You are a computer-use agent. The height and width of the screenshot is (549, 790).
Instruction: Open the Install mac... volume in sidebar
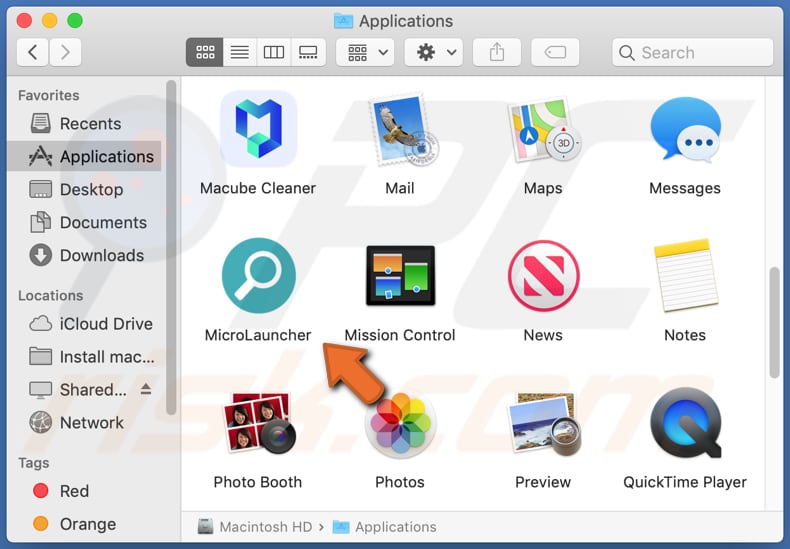84,357
